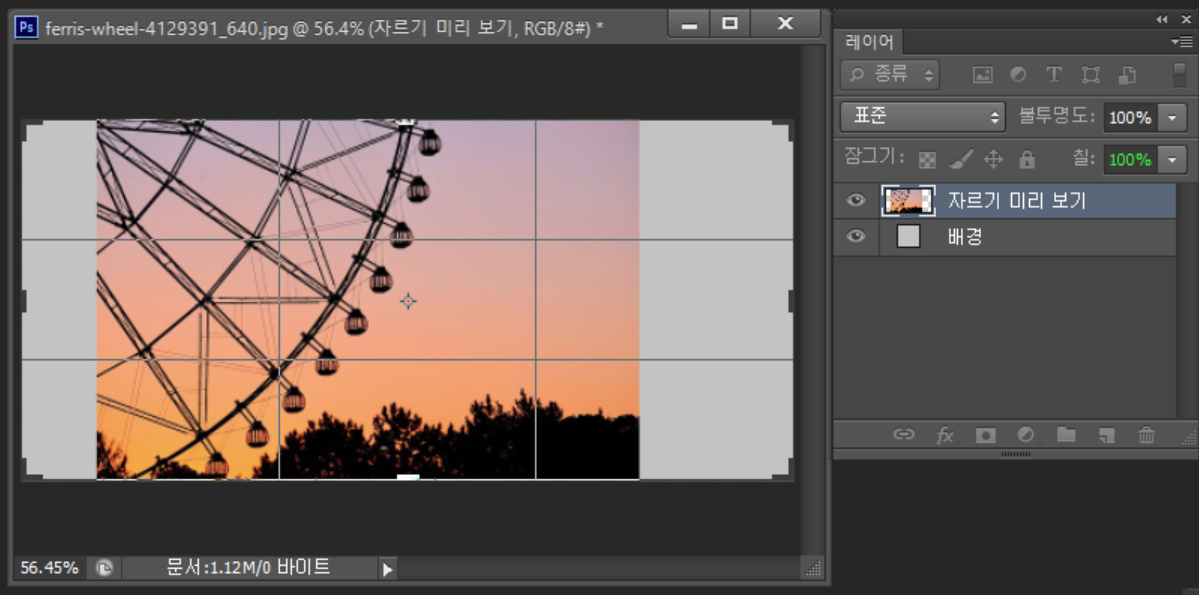1199x595 pixels.
Task: Click the layers panel bottom grip bar
Action: coord(1015,454)
